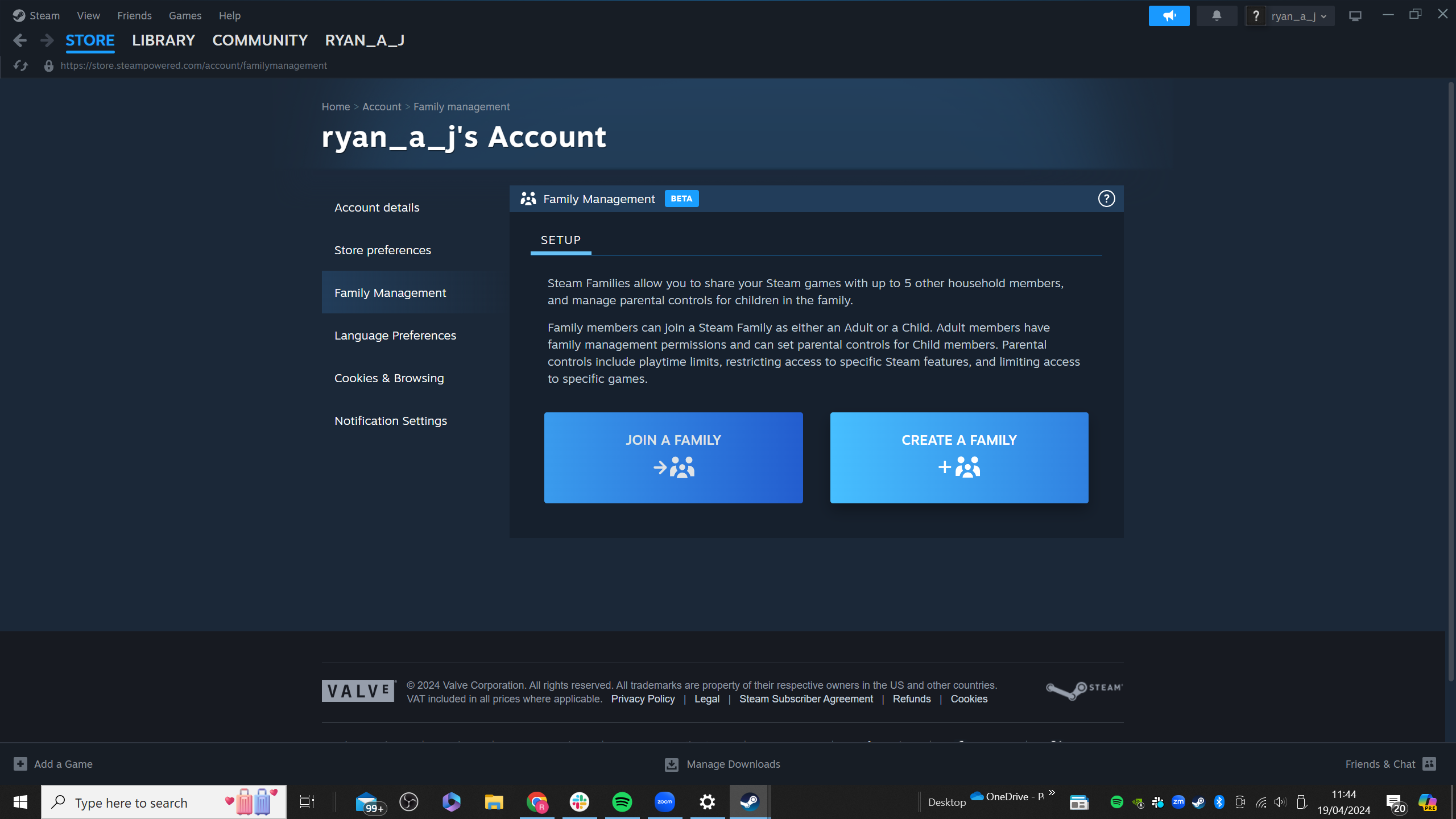This screenshot has height=819, width=1456.
Task: Select the STORE tab
Action: 90,40
